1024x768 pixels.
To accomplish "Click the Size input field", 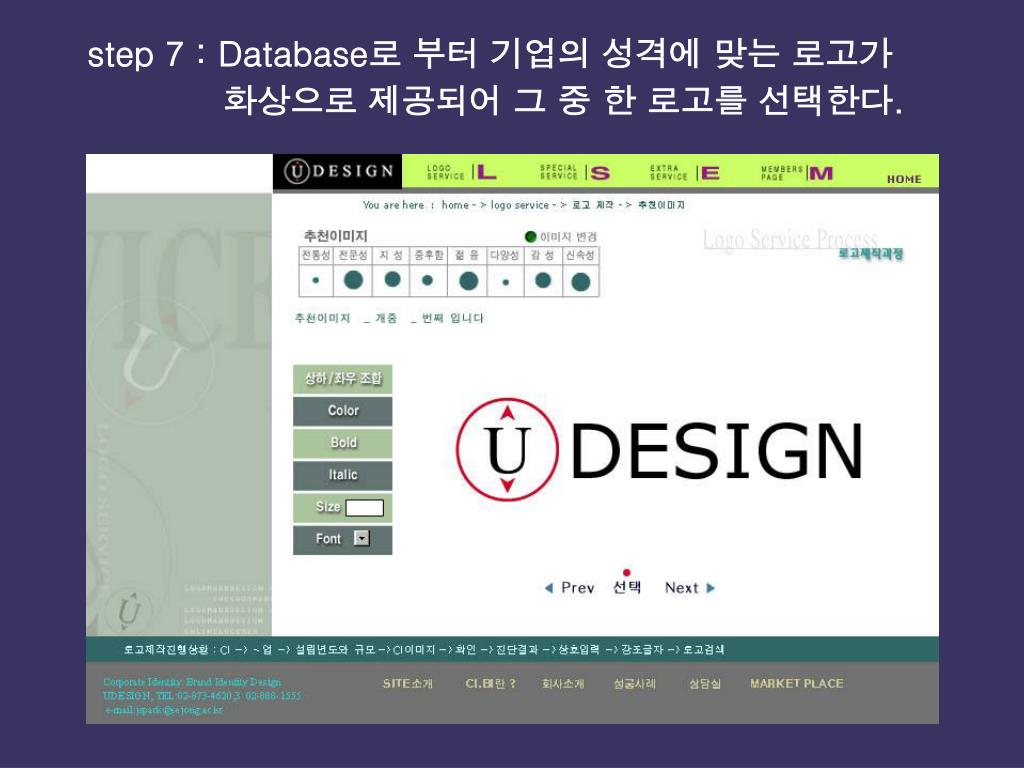I will click(x=364, y=507).
